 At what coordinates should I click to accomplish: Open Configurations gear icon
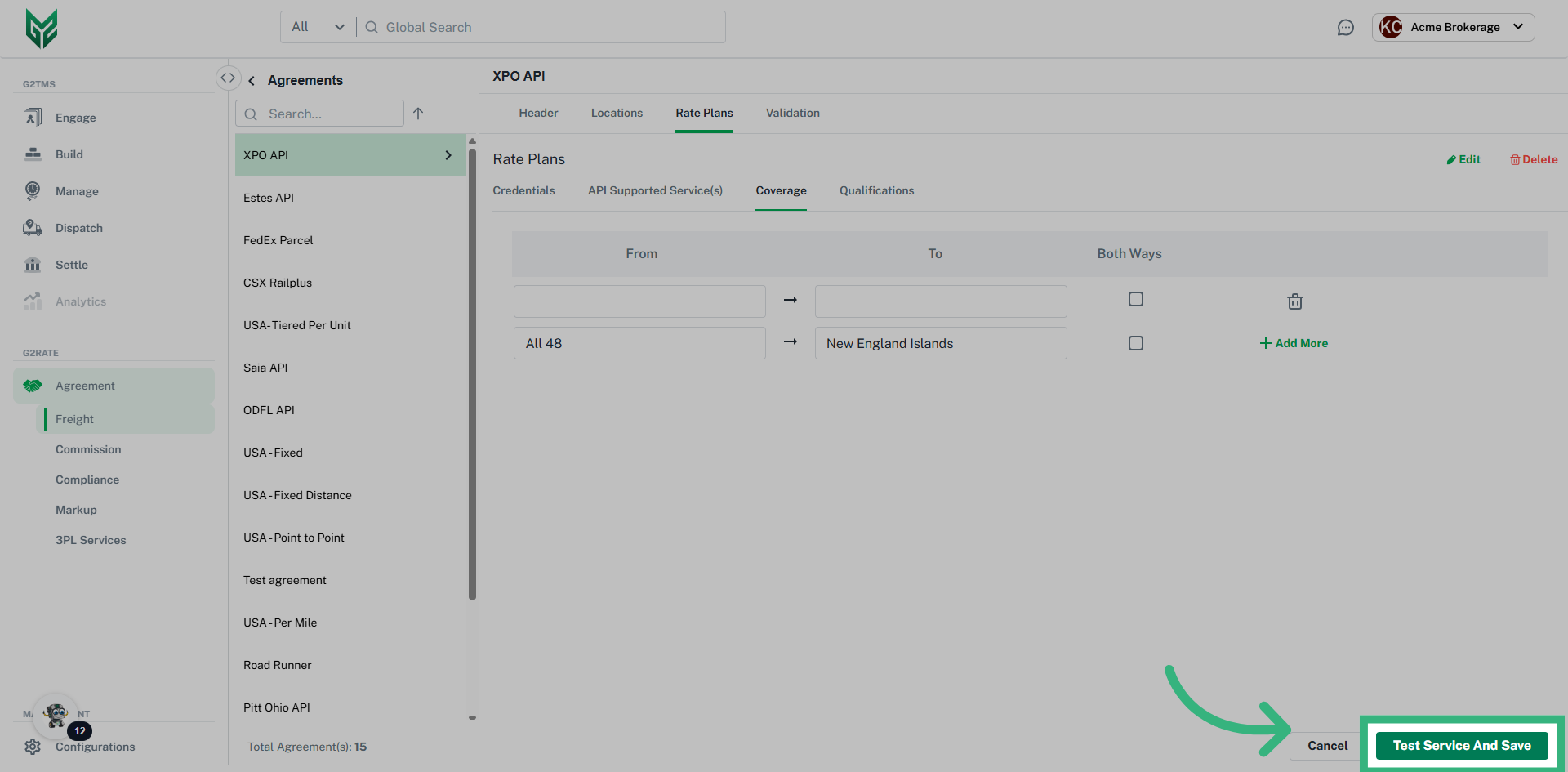[x=33, y=747]
